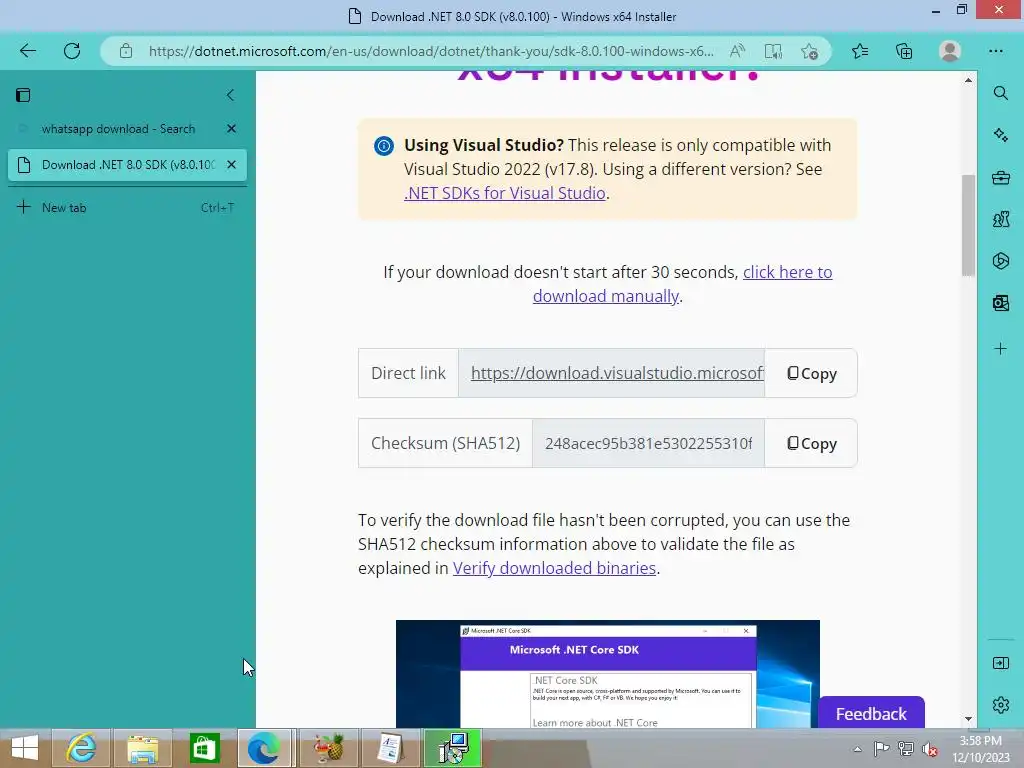This screenshot has width=1024, height=768.
Task: Select the SHA512 checksum value field
Action: click(x=648, y=443)
